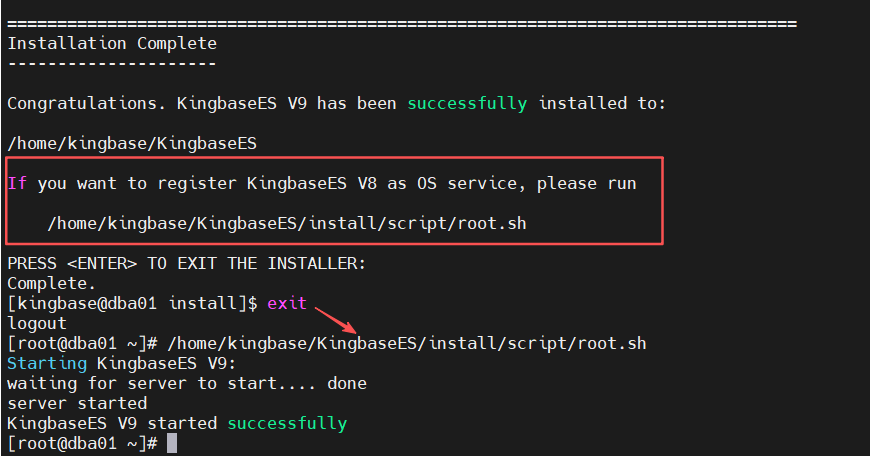Click 'waiting for server to start.... done' line
The width and height of the screenshot is (870, 456).
pyautogui.click(x=187, y=383)
